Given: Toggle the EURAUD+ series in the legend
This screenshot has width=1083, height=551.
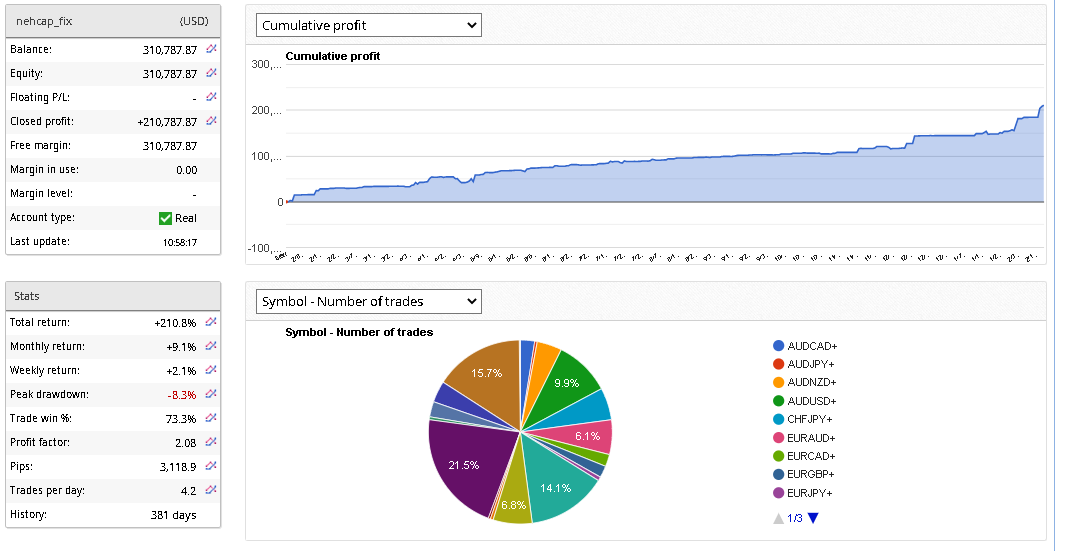Looking at the screenshot, I should pyautogui.click(x=811, y=438).
